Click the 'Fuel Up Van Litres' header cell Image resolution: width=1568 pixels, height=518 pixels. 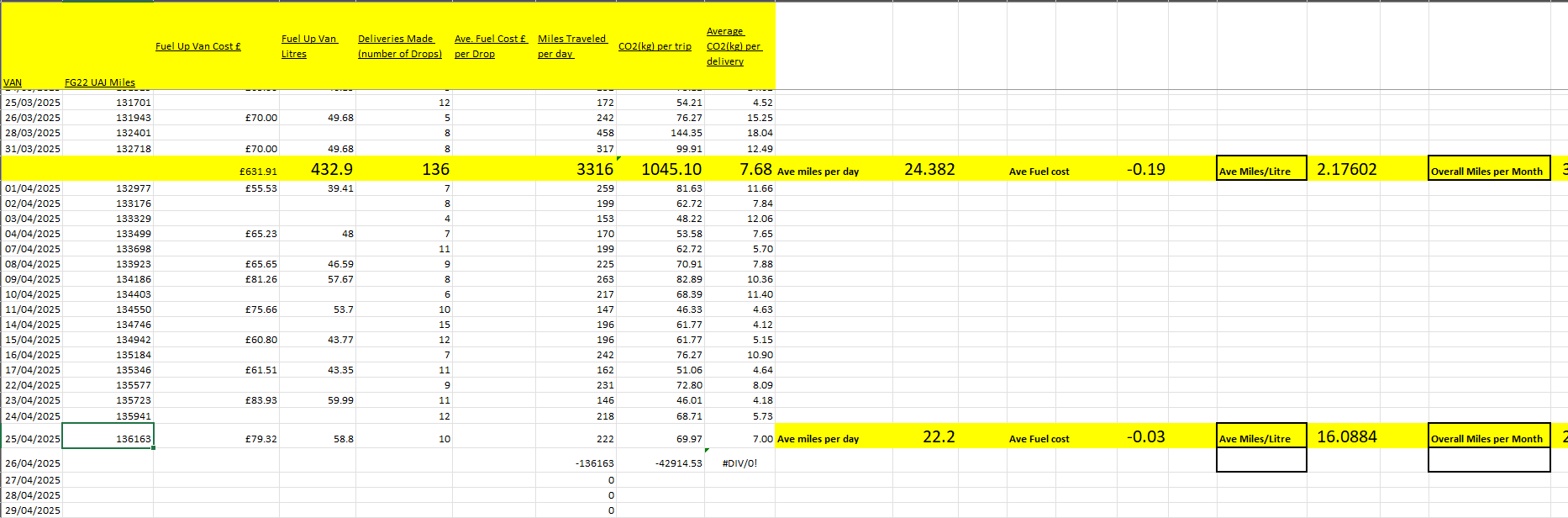308,46
